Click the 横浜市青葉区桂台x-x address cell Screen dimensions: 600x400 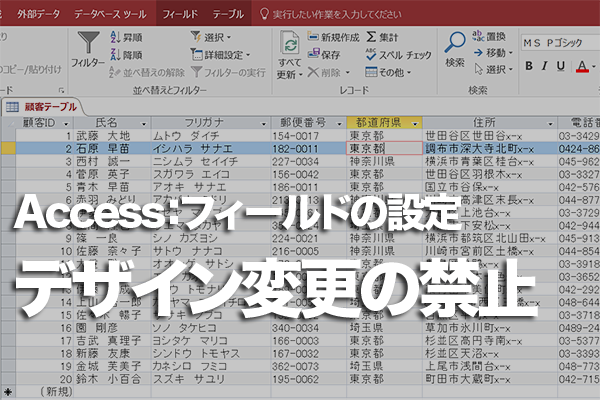[490, 161]
